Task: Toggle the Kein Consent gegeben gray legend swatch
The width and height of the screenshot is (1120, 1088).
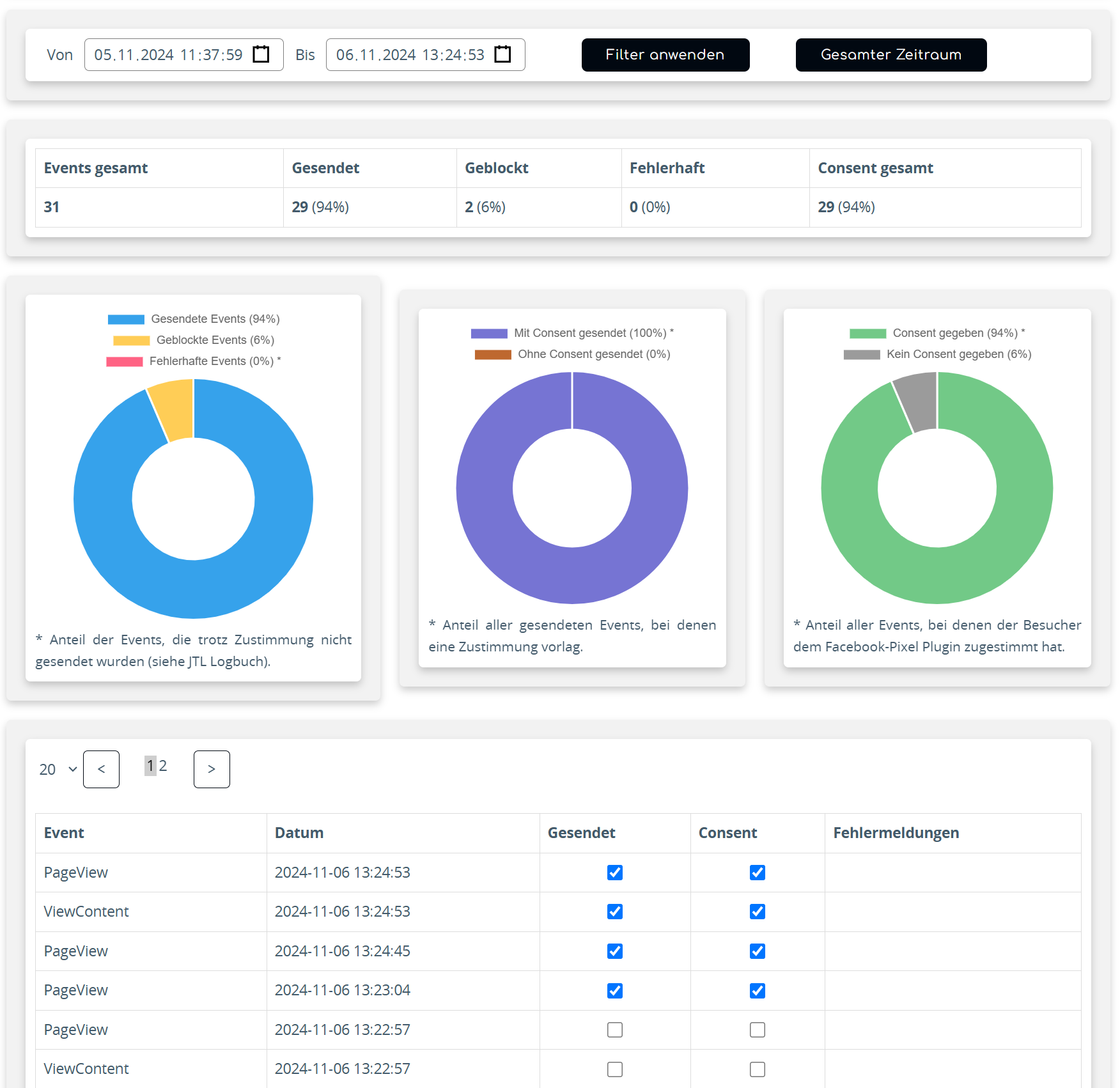Action: [x=862, y=354]
